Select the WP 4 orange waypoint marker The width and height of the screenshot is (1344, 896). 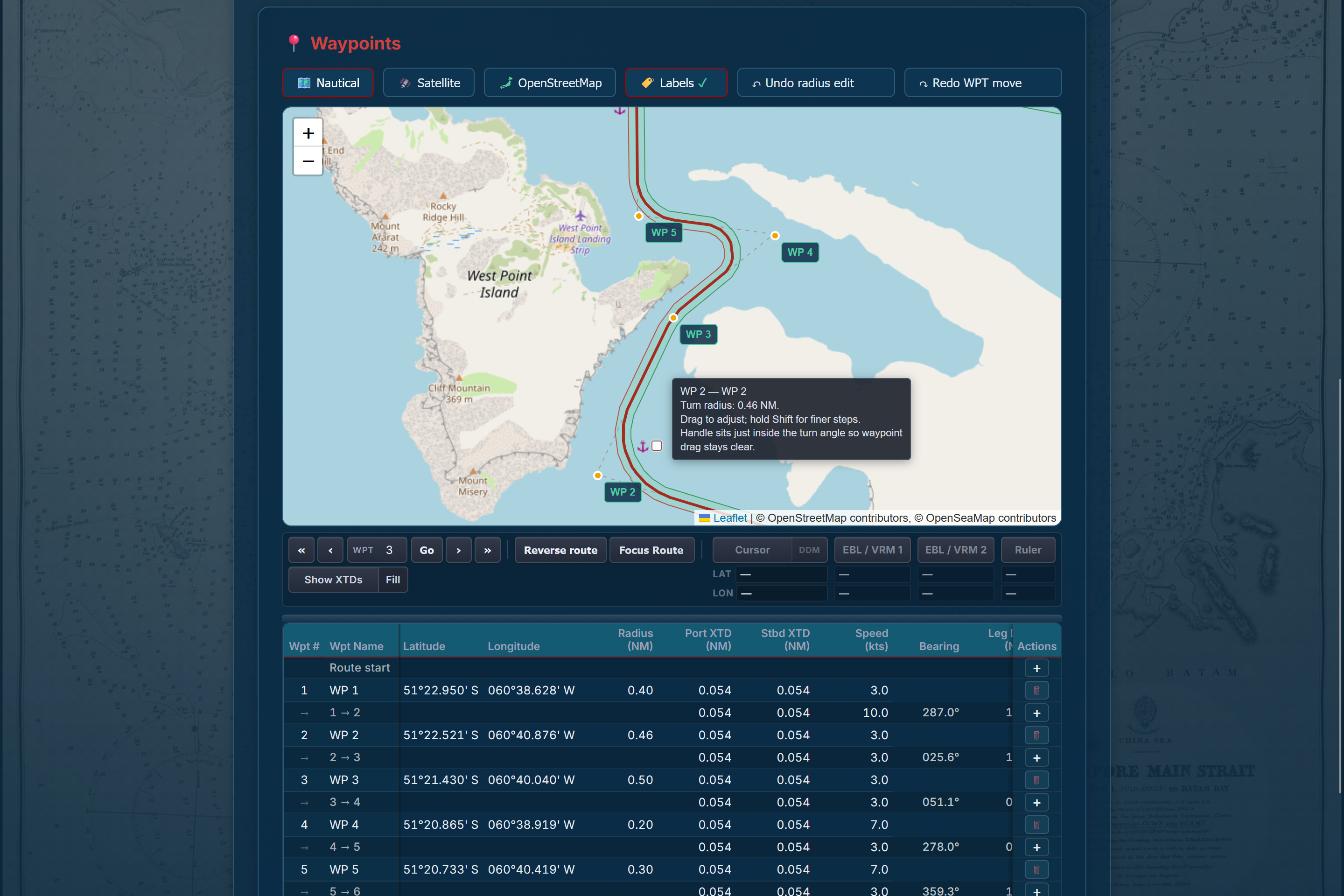775,235
